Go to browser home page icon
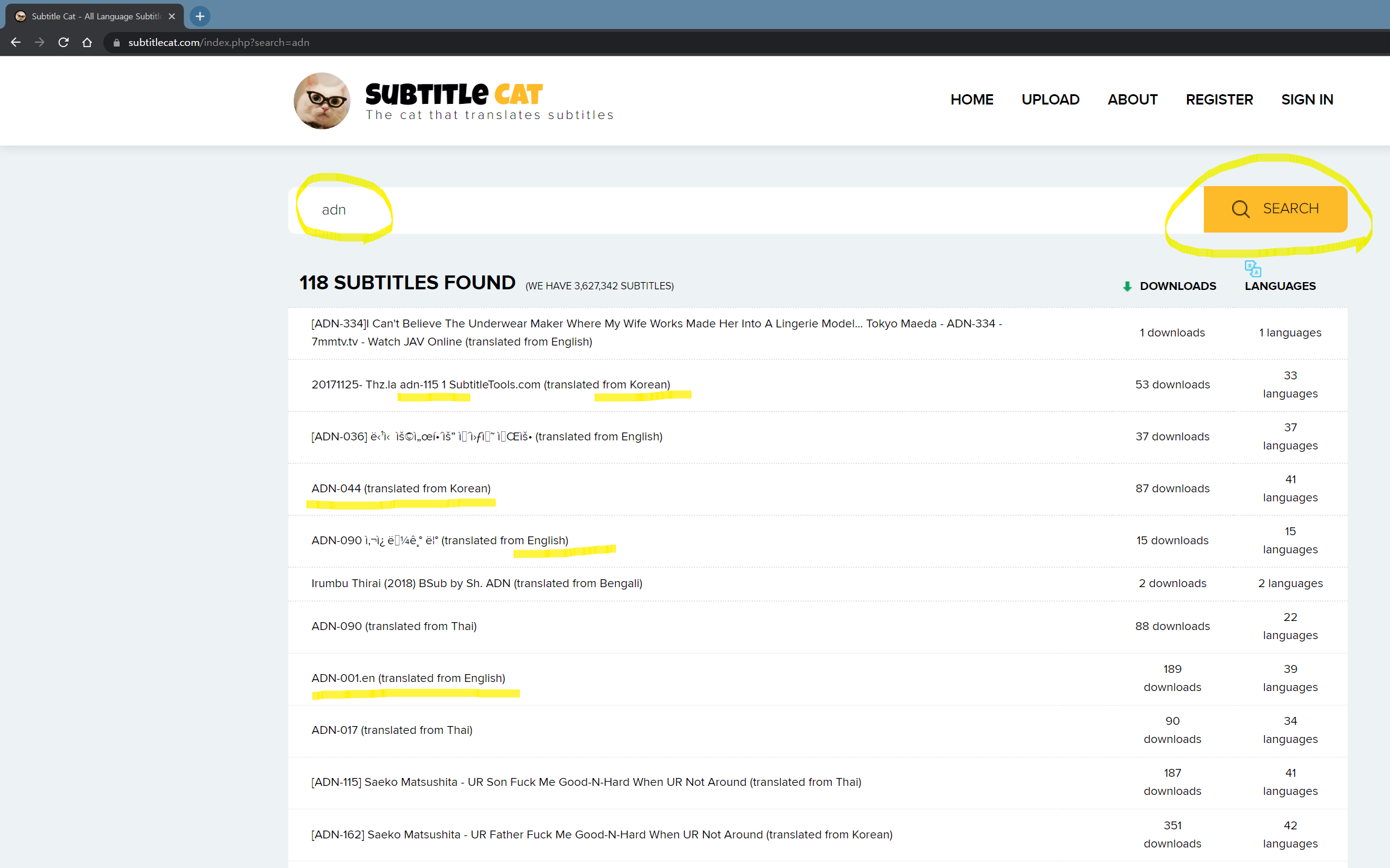The height and width of the screenshot is (868, 1390). point(87,42)
